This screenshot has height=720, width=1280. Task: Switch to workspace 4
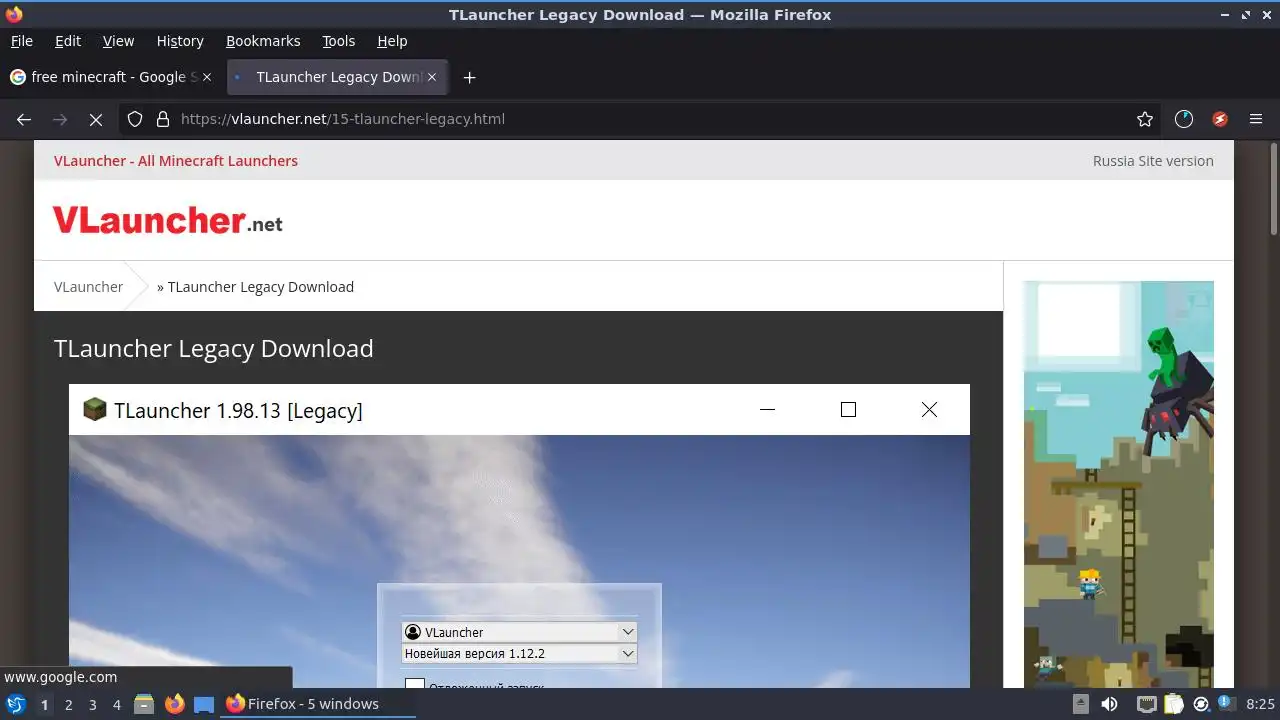click(116, 704)
